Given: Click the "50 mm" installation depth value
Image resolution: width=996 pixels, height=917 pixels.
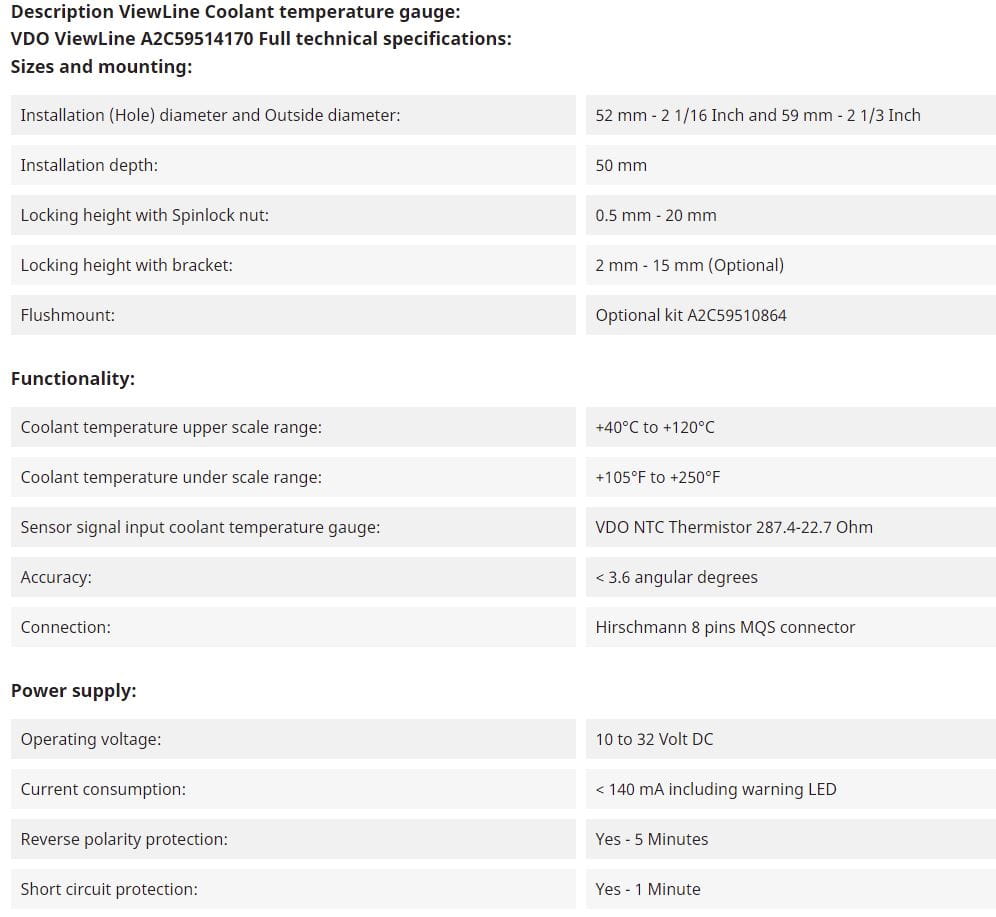Looking at the screenshot, I should click(621, 165).
